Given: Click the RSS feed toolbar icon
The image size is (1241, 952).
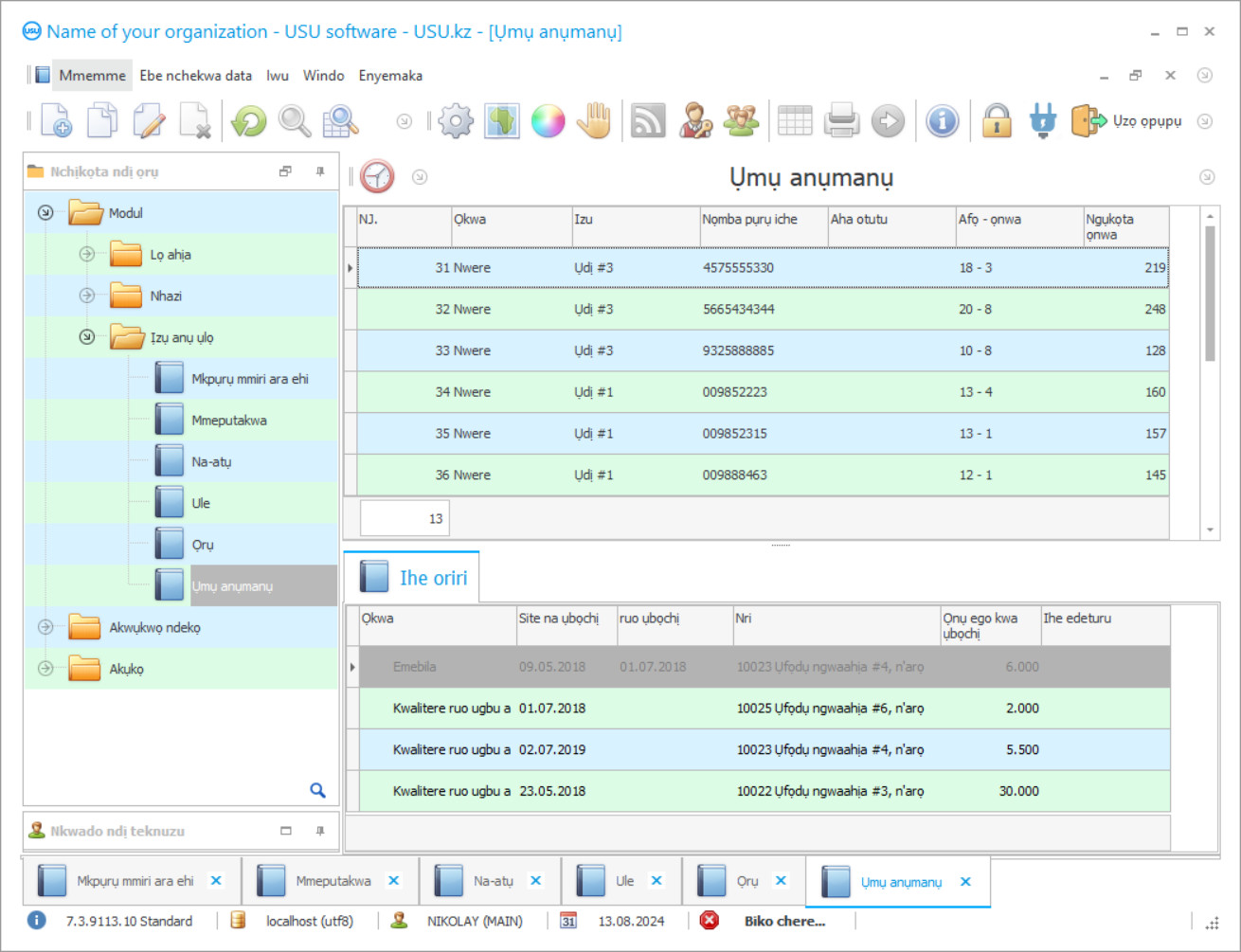Looking at the screenshot, I should [648, 121].
